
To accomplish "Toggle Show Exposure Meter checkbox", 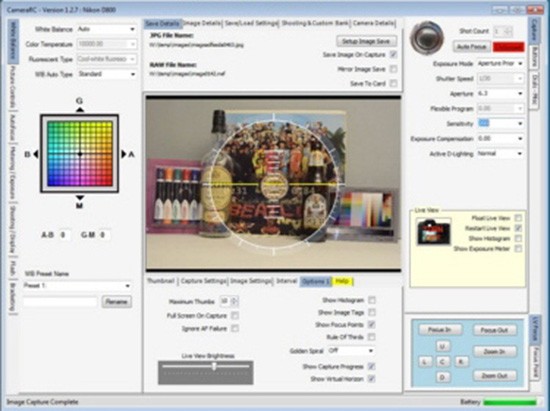I will coord(518,249).
